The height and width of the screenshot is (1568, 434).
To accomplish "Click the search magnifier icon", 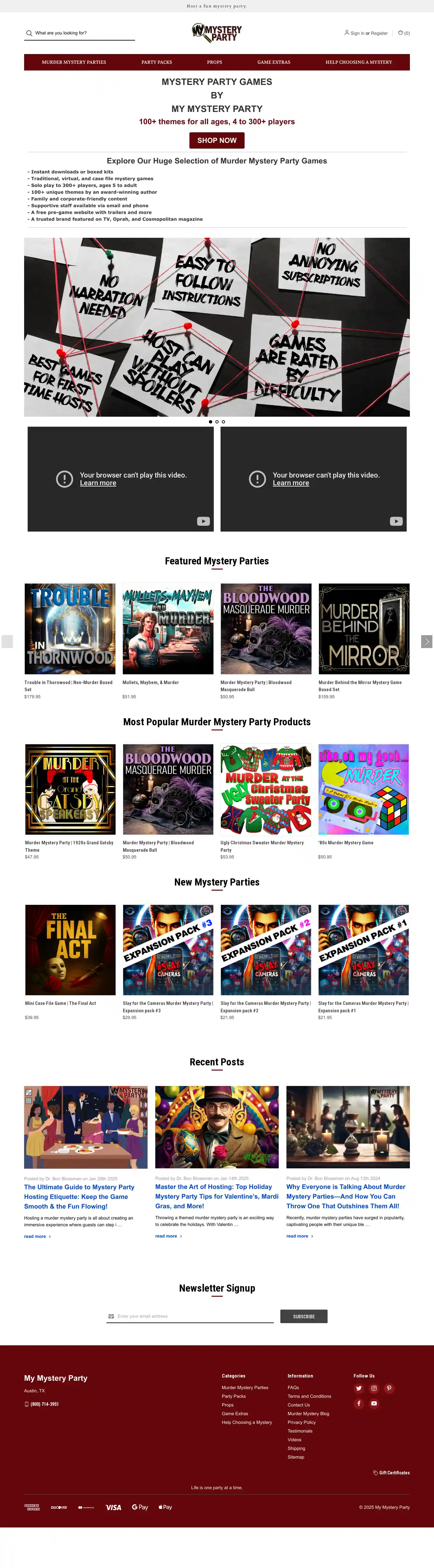I will (29, 33).
